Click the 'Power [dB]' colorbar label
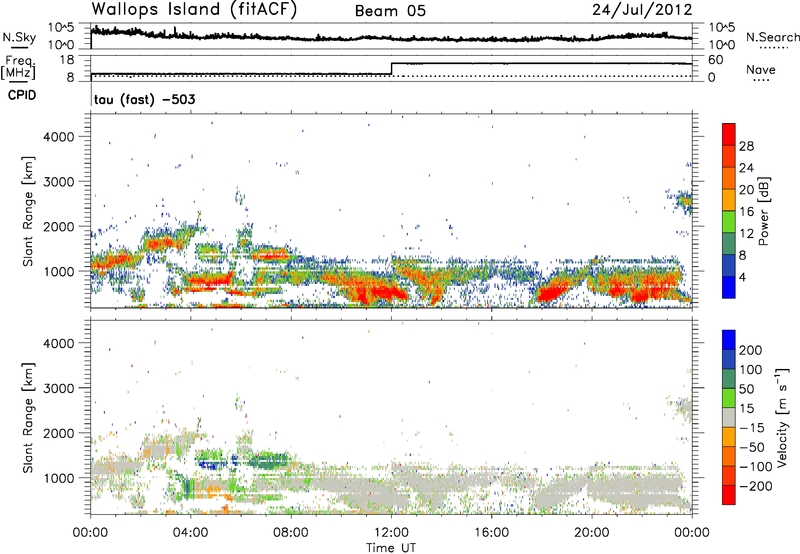 click(x=764, y=211)
